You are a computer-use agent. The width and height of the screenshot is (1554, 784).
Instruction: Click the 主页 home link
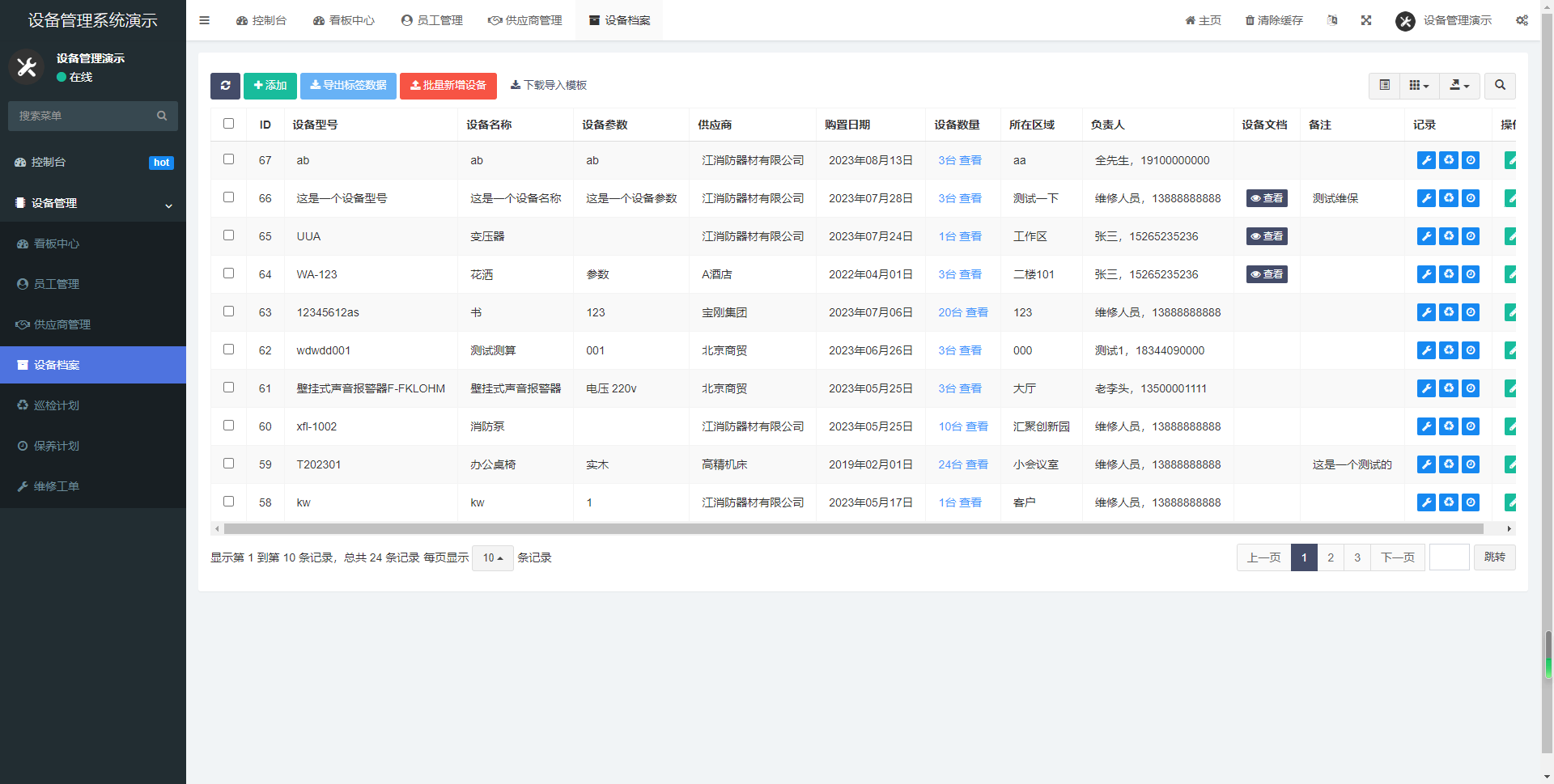[1204, 20]
